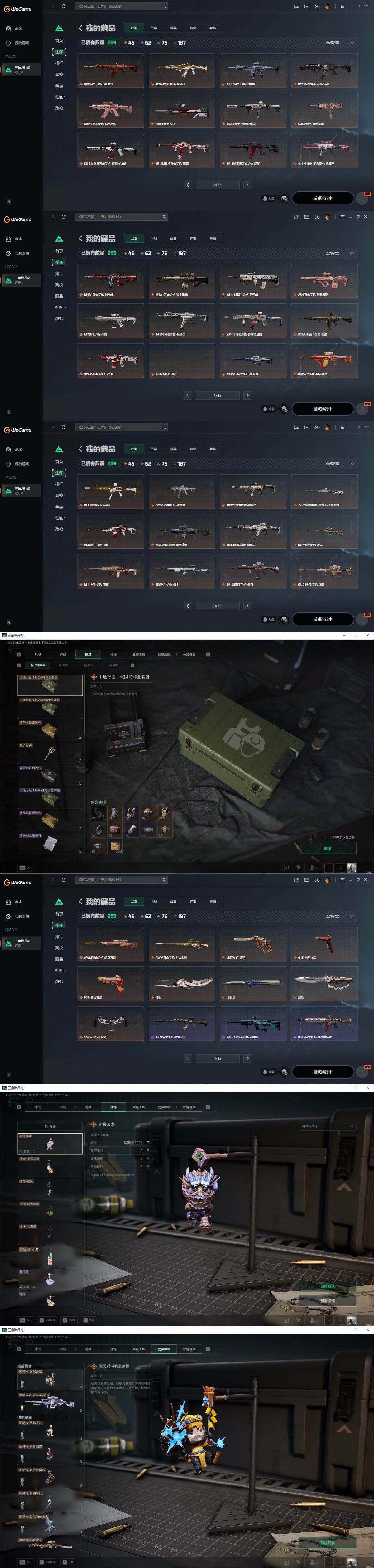The width and height of the screenshot is (374, 1568).
Task: Click the 三角洲行动 sidebar game entry in the 4/25 window
Action: (x=21, y=942)
